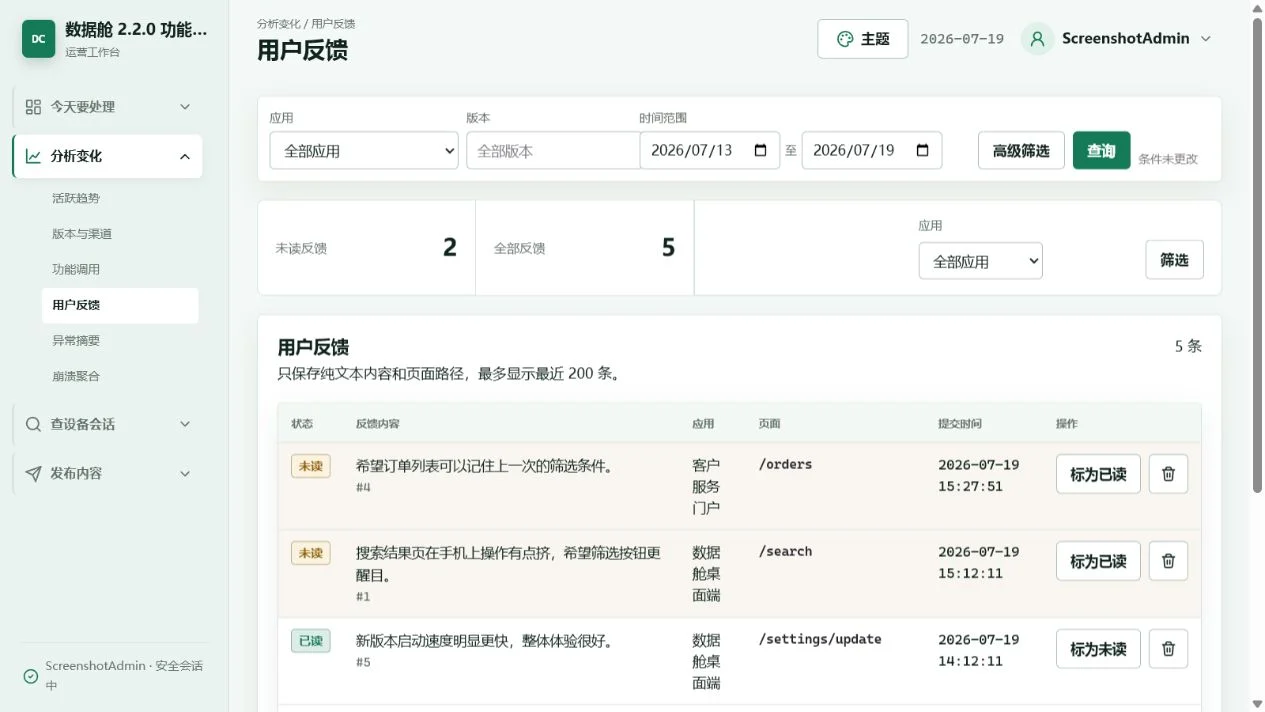Click the 全部反馈 count card
Screen dimensions: 1265x712
pos(585,248)
